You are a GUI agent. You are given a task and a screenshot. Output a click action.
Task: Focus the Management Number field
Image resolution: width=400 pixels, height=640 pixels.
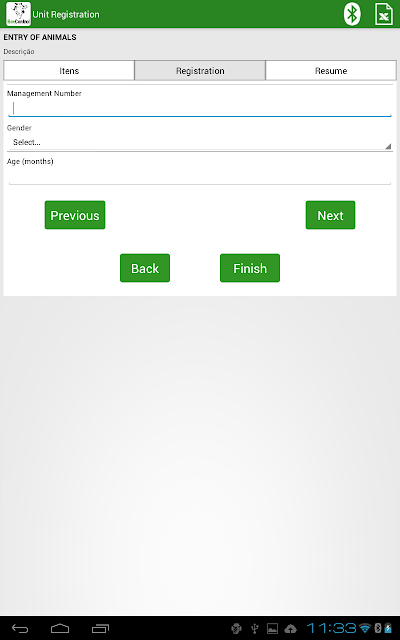point(200,109)
